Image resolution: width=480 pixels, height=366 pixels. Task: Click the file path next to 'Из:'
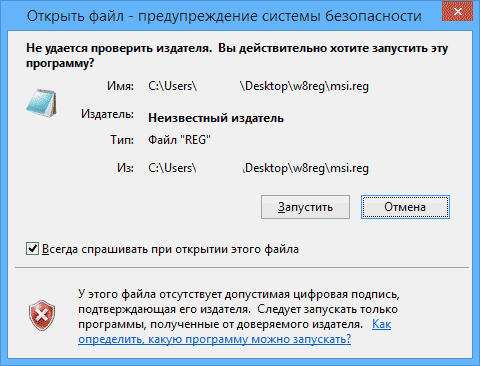258,168
